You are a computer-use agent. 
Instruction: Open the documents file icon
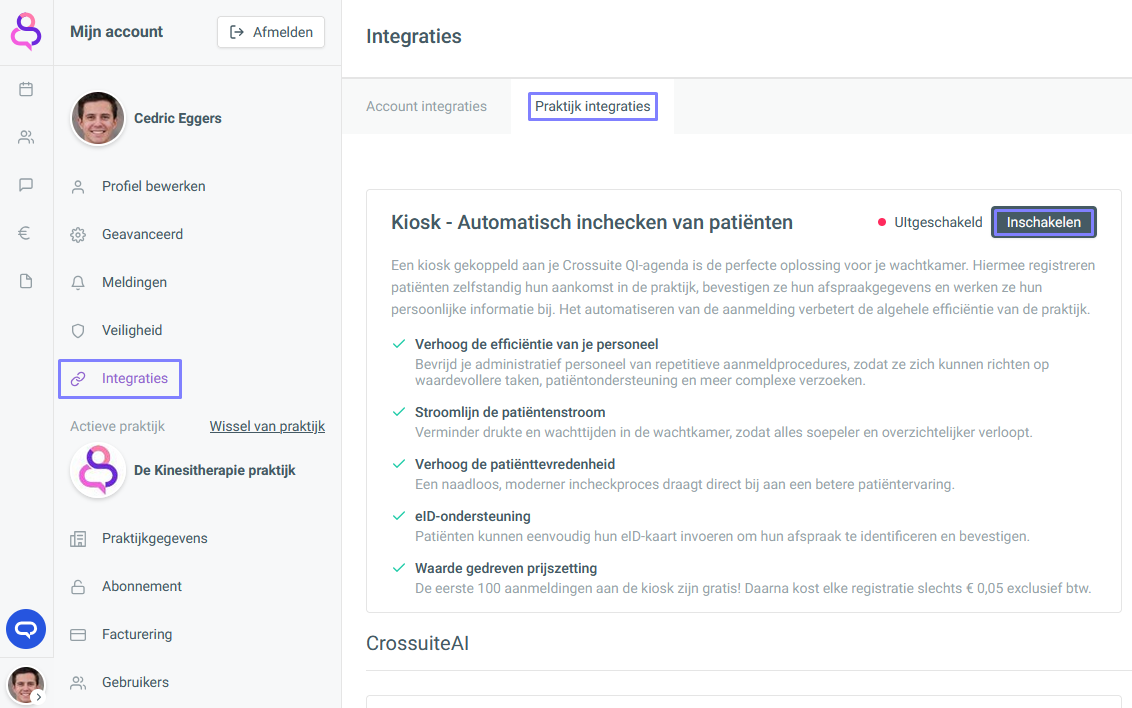(26, 281)
